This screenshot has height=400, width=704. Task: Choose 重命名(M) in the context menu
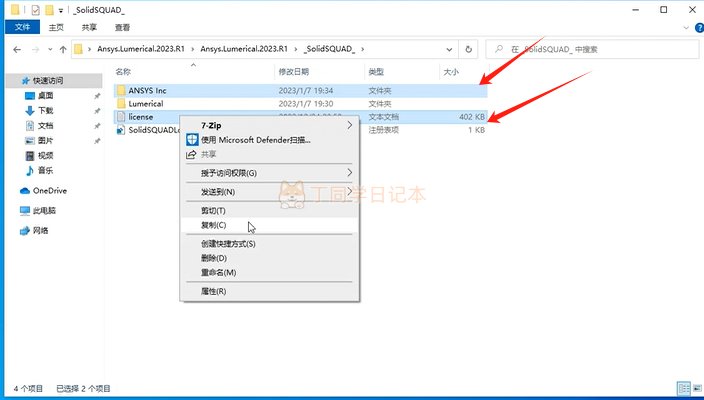[x=269, y=273]
